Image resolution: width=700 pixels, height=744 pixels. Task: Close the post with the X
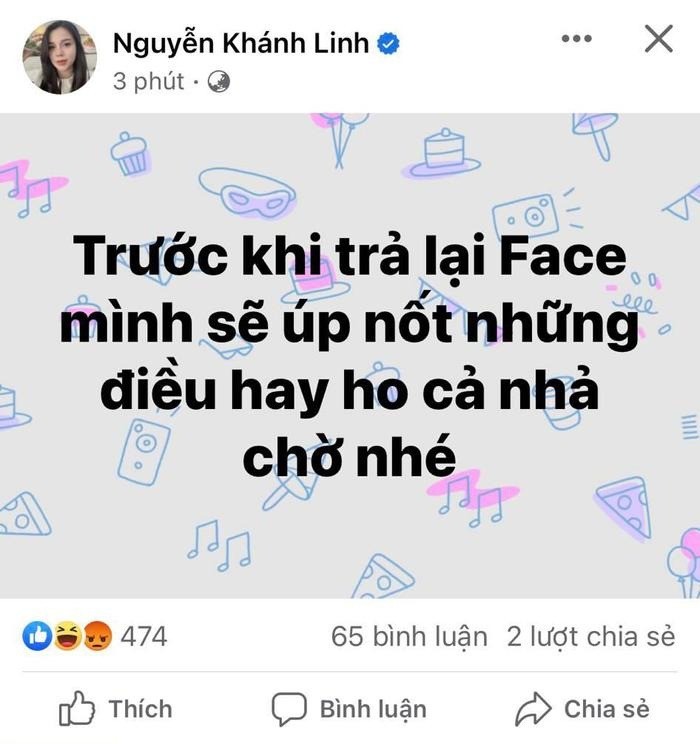point(659,39)
